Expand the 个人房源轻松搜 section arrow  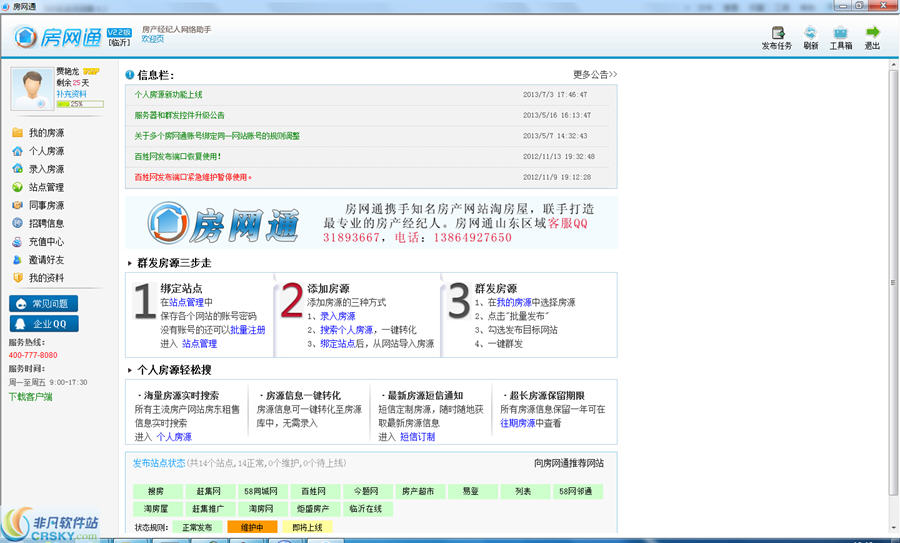point(130,370)
